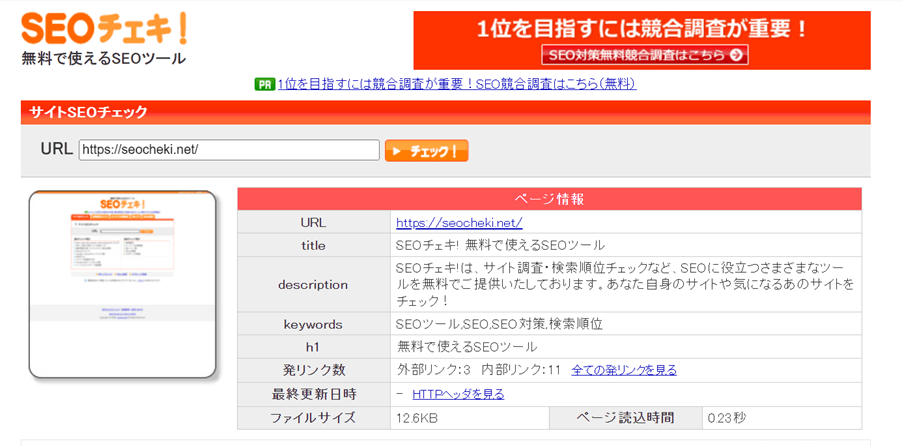Select the サイトSEOチェック header bar
Screen dimensions: 902x446
[x=446, y=112]
